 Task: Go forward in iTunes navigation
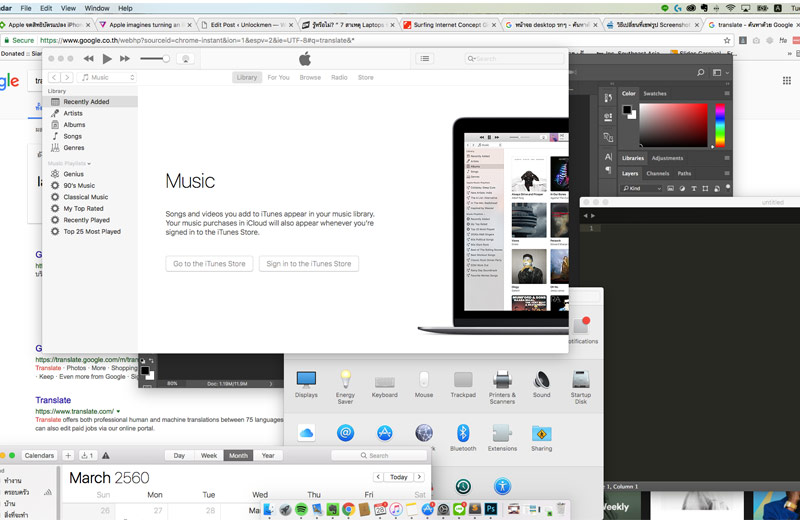(67, 78)
